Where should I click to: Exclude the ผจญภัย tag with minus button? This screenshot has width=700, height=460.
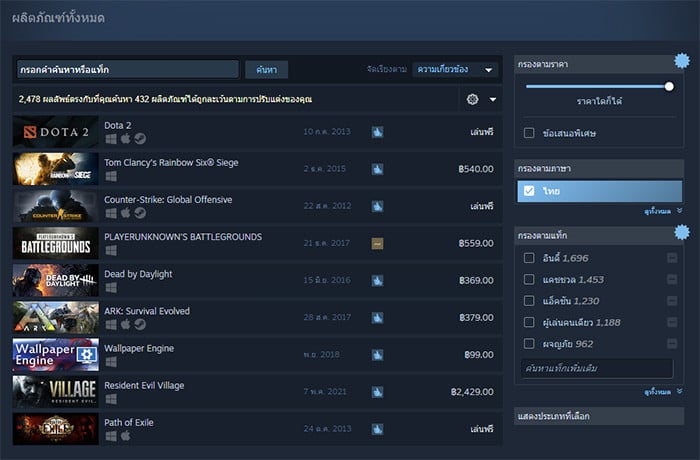[672, 343]
